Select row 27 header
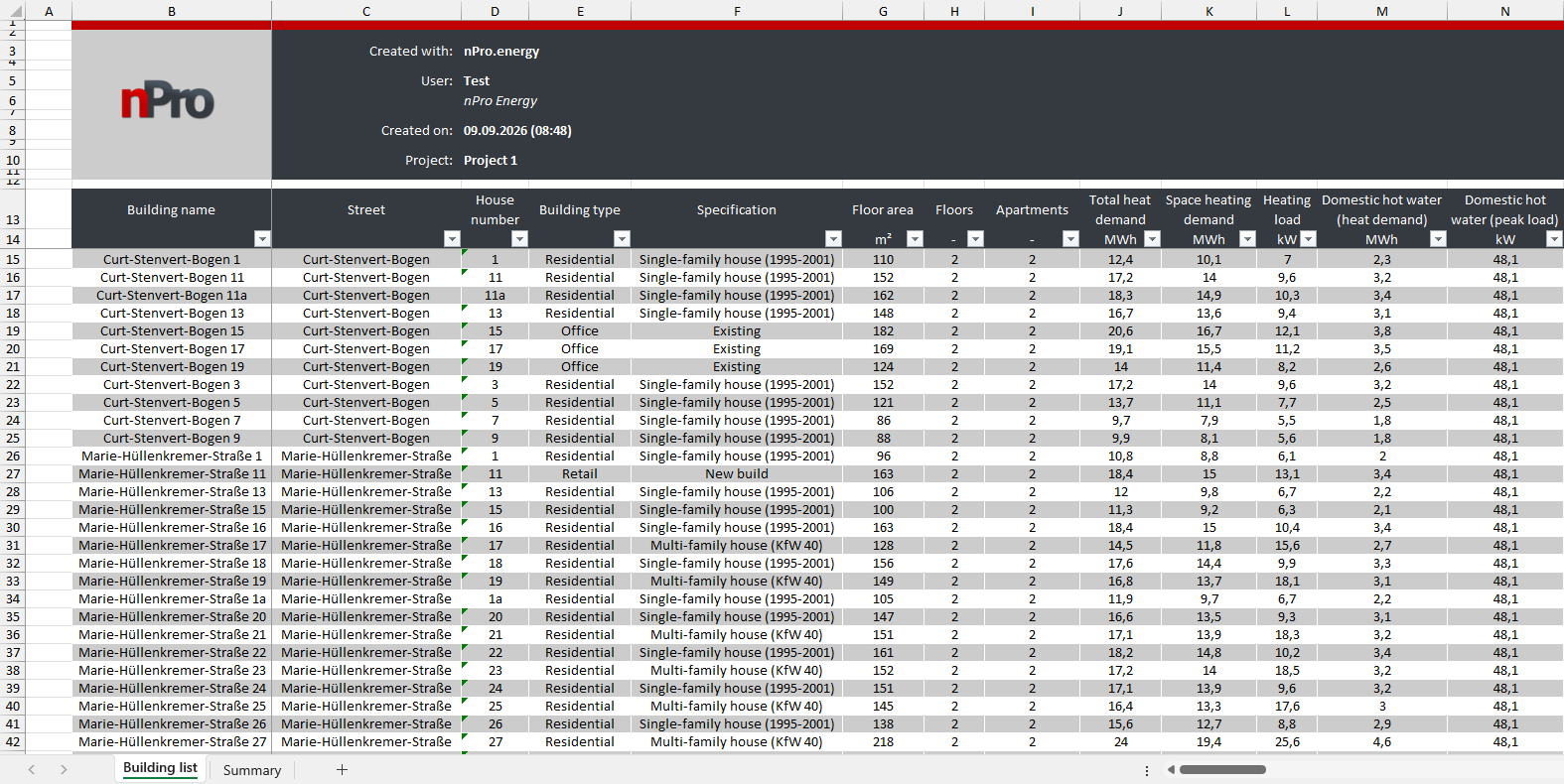 (x=13, y=473)
